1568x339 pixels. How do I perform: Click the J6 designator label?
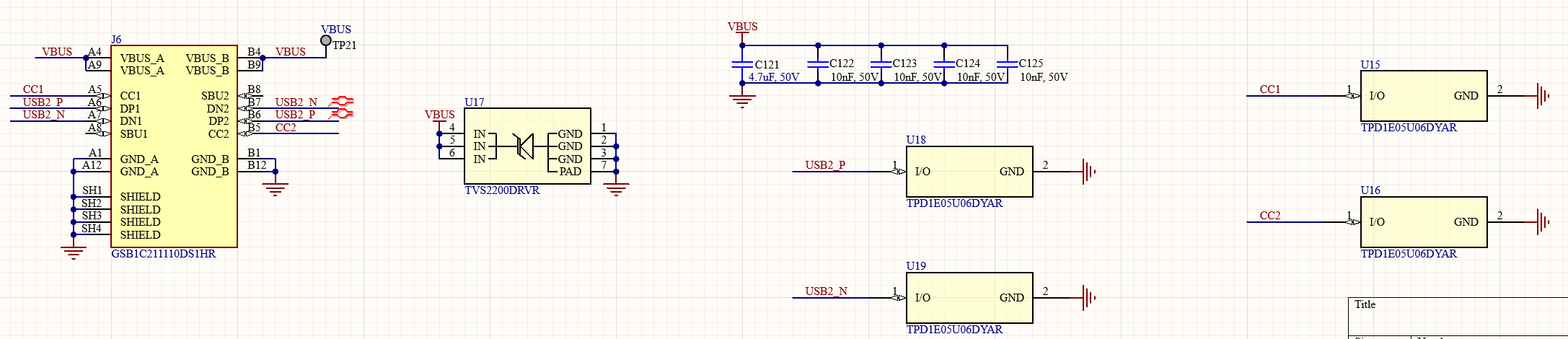(x=116, y=40)
